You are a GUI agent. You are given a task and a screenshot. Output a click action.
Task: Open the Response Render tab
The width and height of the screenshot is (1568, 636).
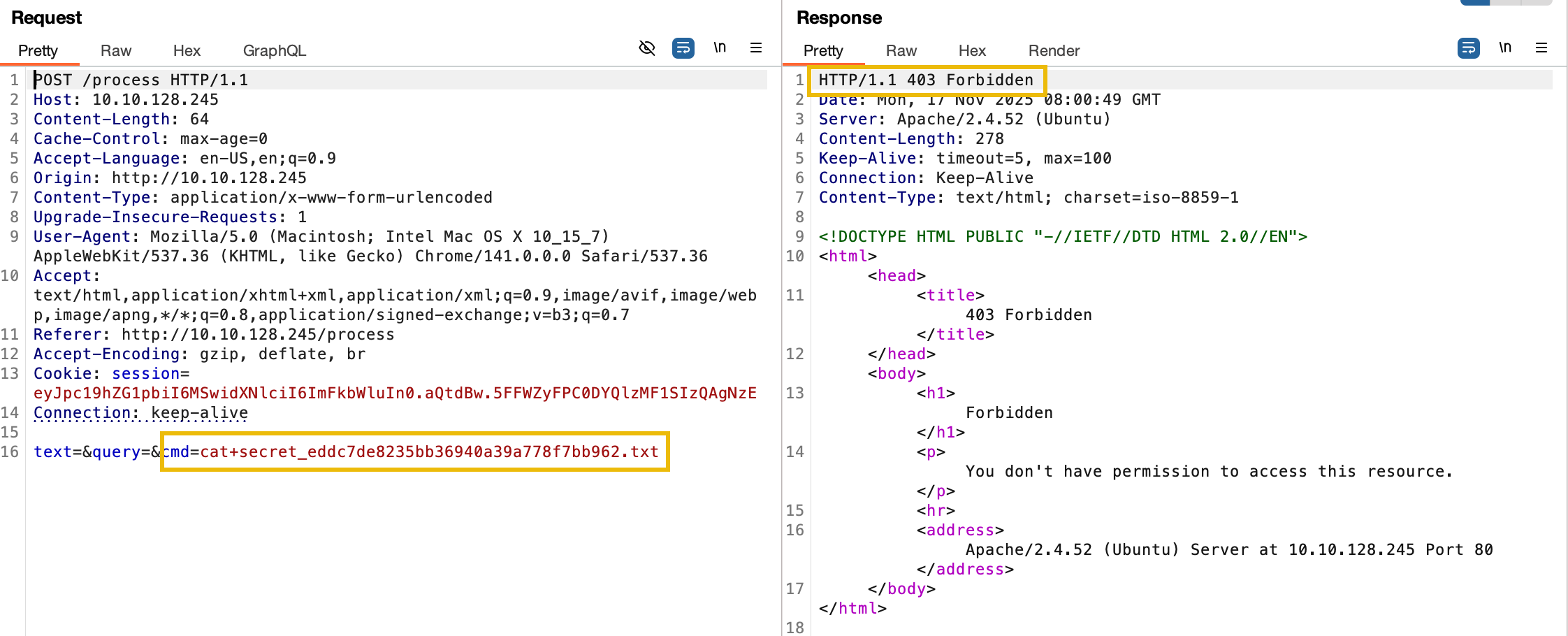1054,50
